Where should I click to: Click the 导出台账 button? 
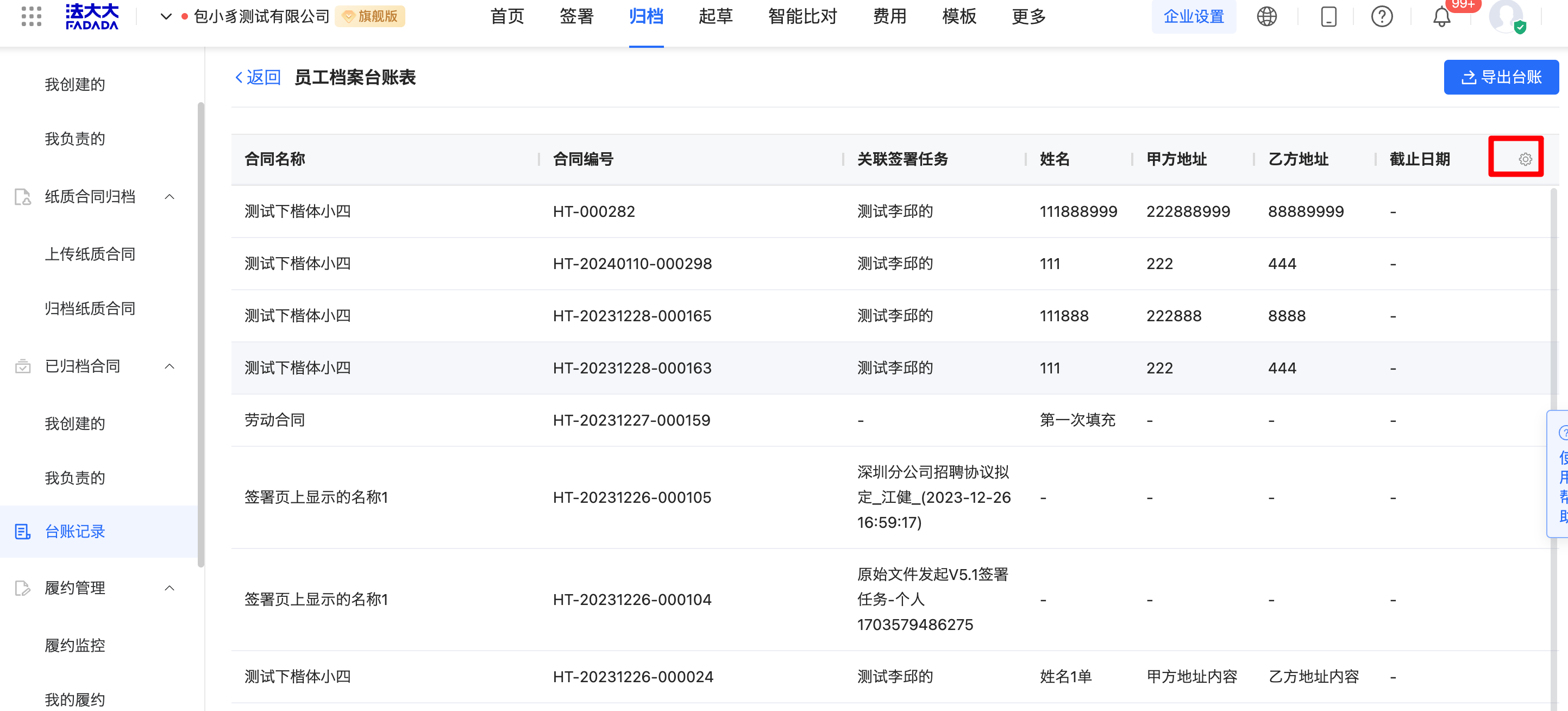(x=1501, y=77)
